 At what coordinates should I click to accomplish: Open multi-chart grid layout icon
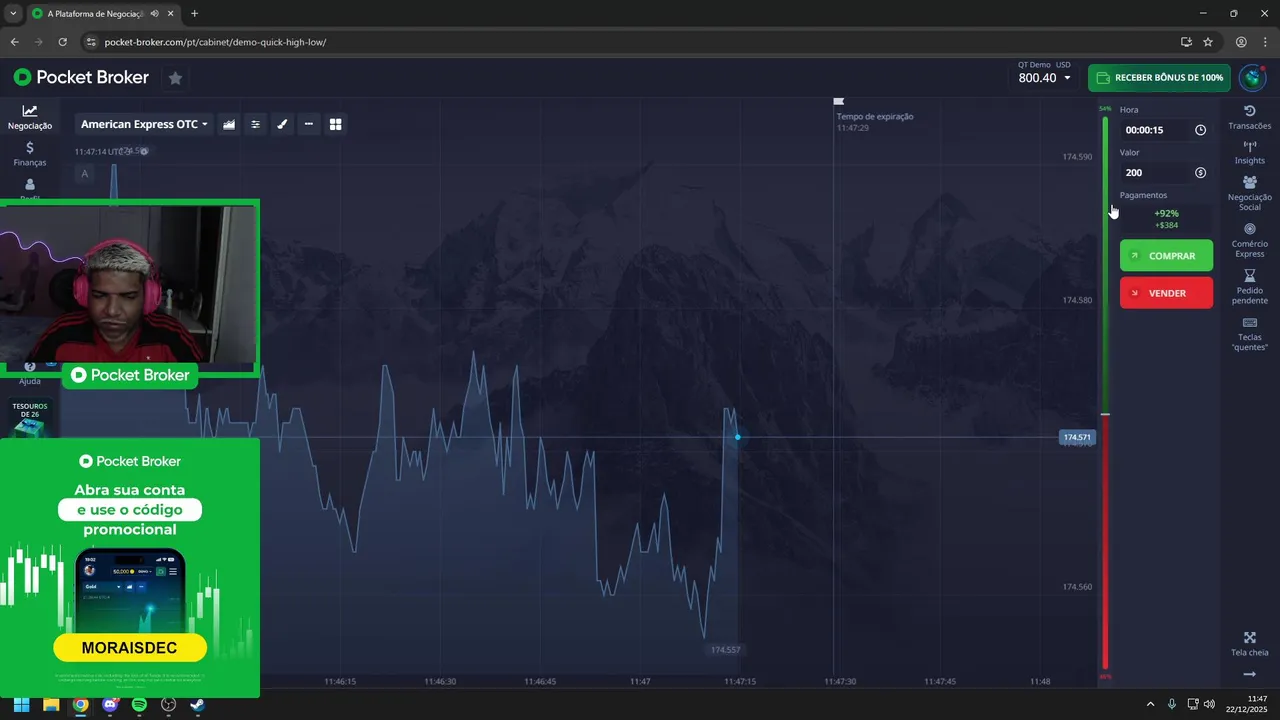point(336,124)
